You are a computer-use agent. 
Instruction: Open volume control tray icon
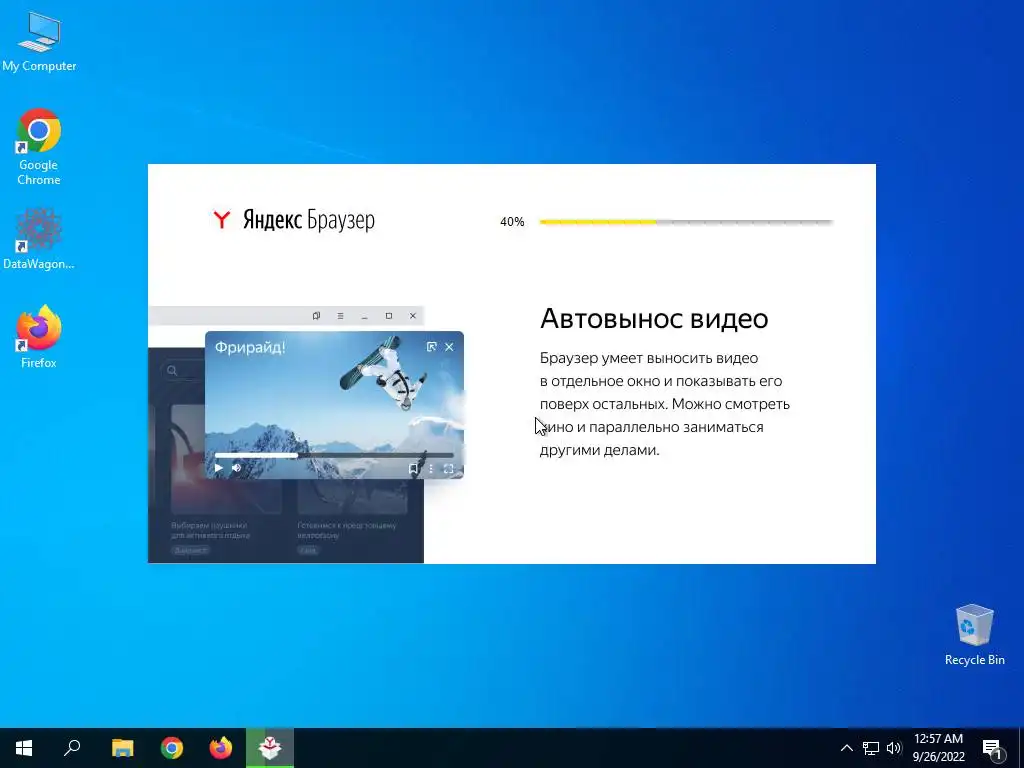pyautogui.click(x=894, y=748)
